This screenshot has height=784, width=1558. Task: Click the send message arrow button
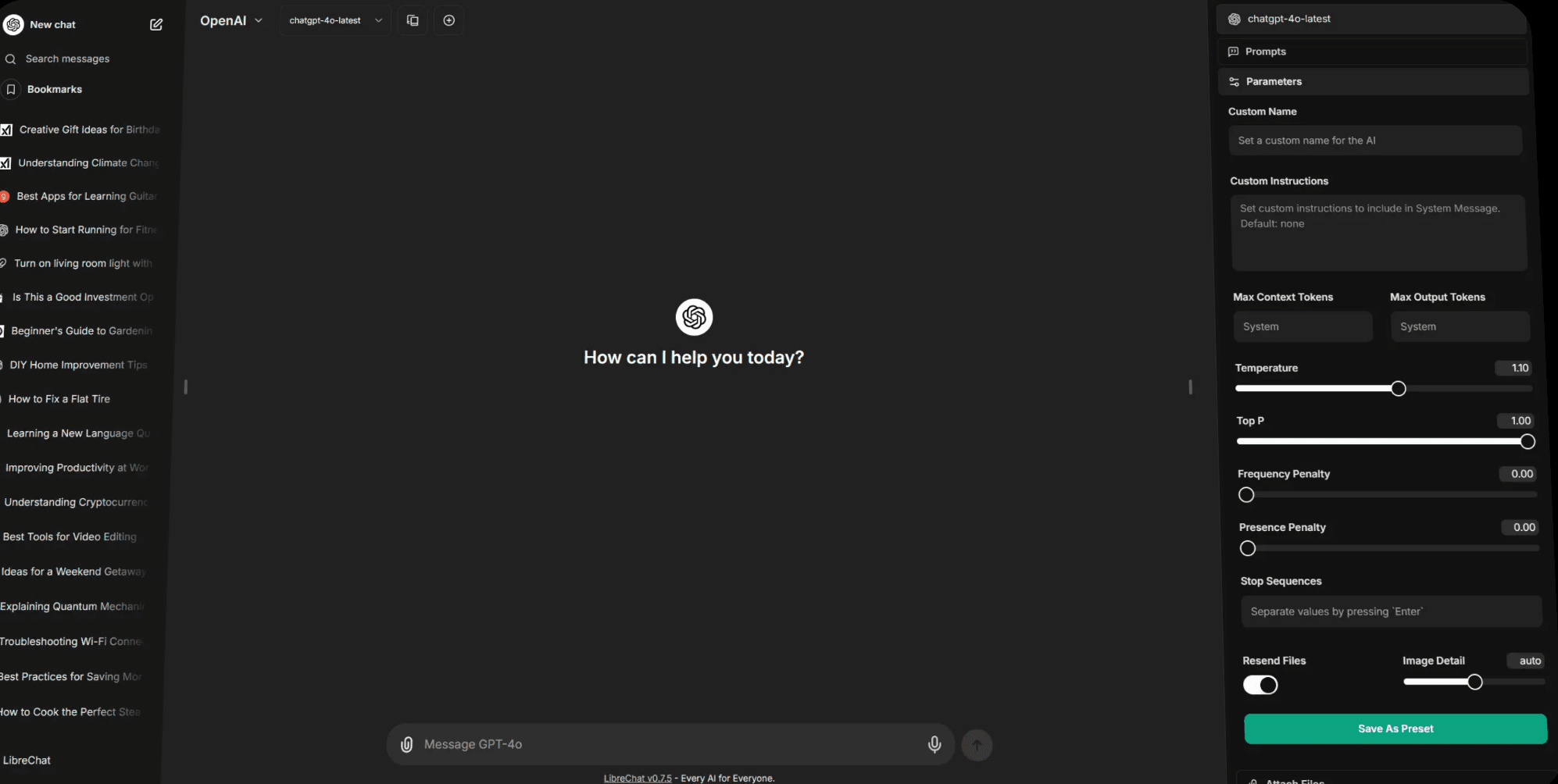[x=977, y=745]
